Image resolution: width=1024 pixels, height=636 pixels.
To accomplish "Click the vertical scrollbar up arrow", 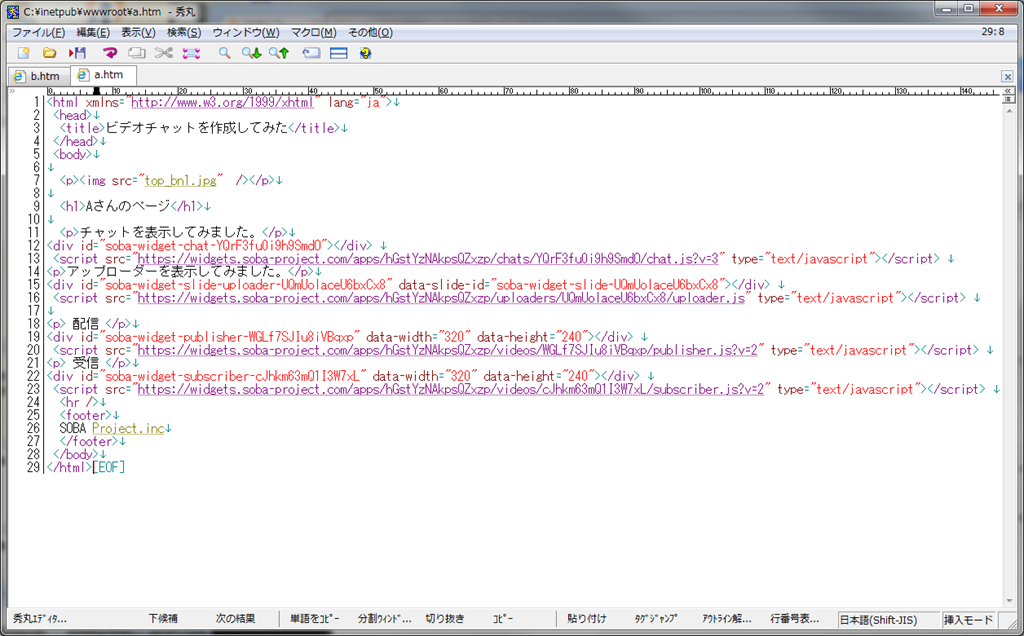I will pyautogui.click(x=1009, y=112).
